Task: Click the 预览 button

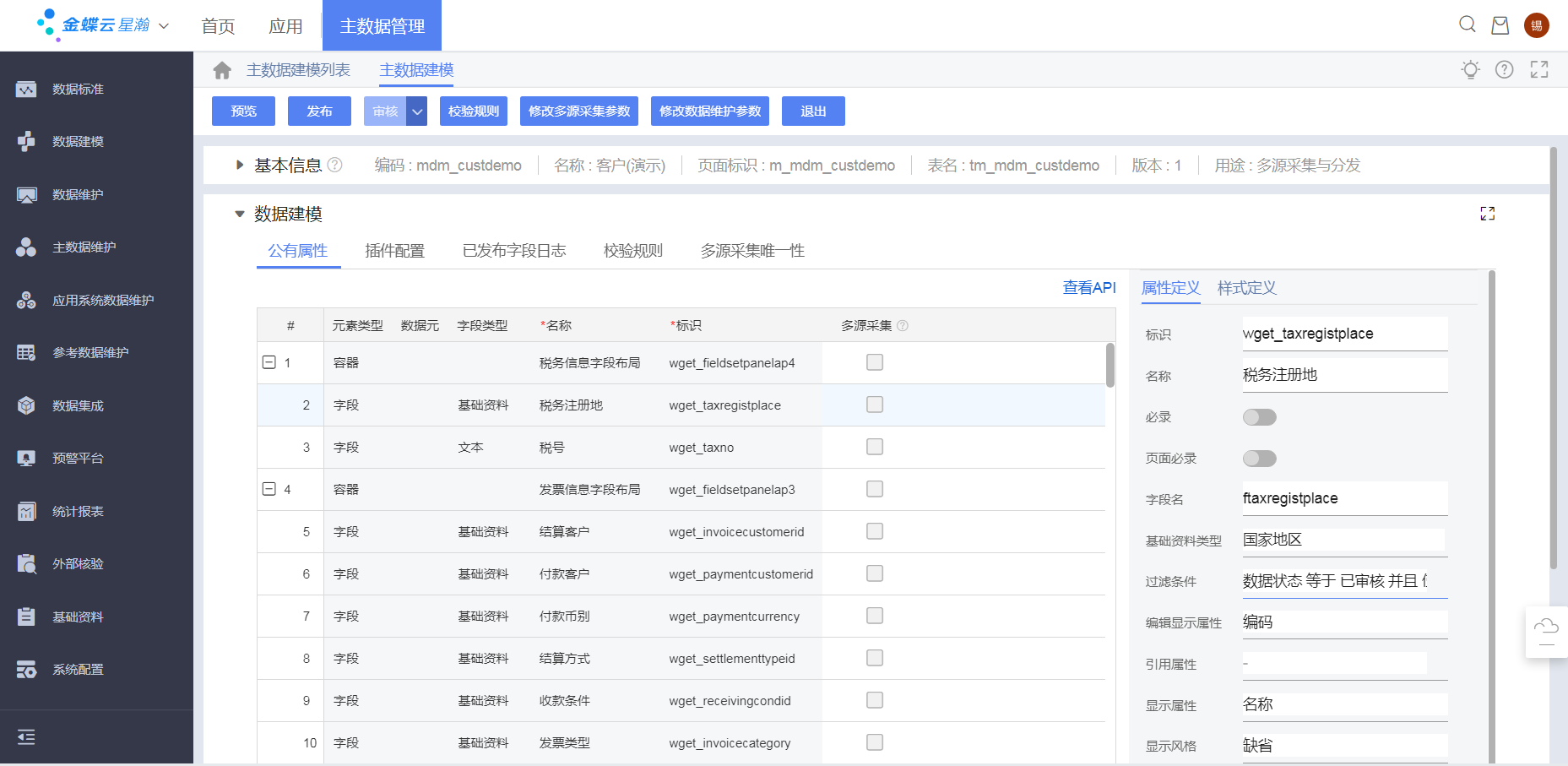Action: pyautogui.click(x=243, y=111)
